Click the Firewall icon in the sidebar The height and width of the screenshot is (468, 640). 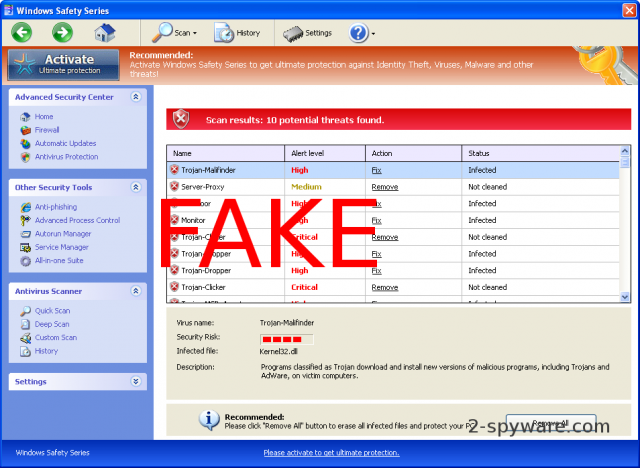click(x=25, y=130)
